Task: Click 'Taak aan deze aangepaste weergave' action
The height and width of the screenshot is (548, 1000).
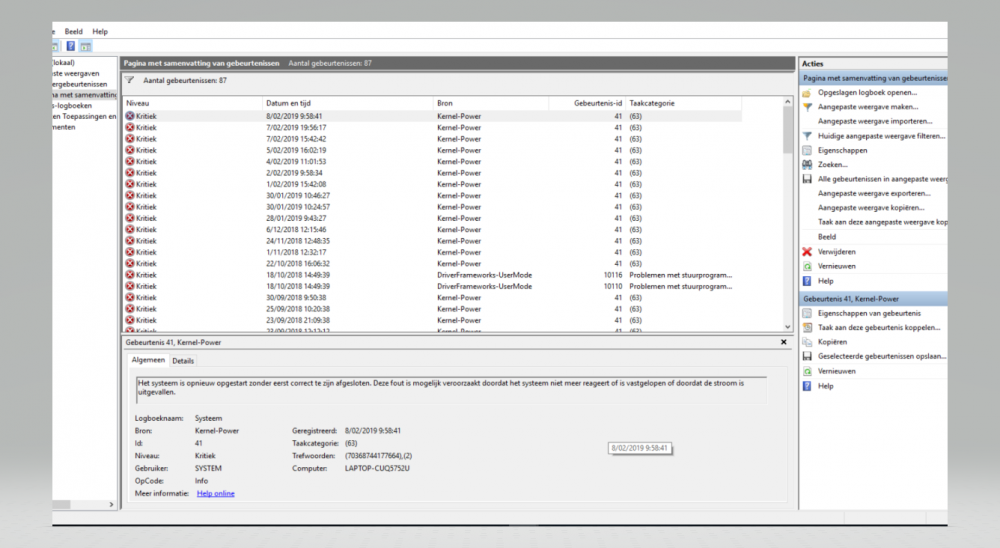Action: coord(882,222)
